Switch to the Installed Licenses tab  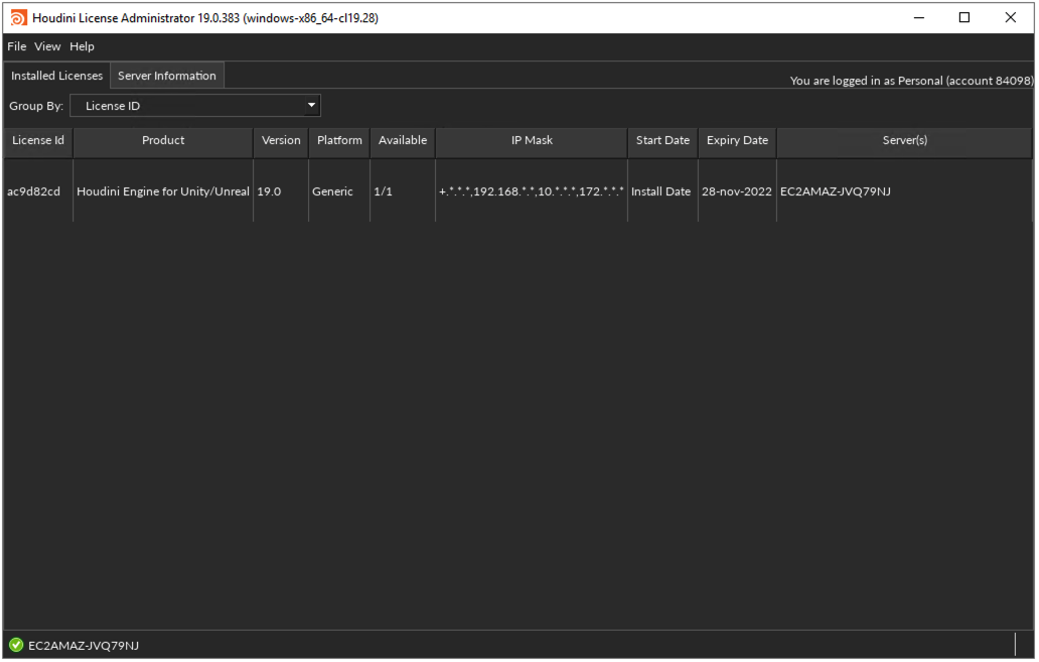pyautogui.click(x=57, y=76)
